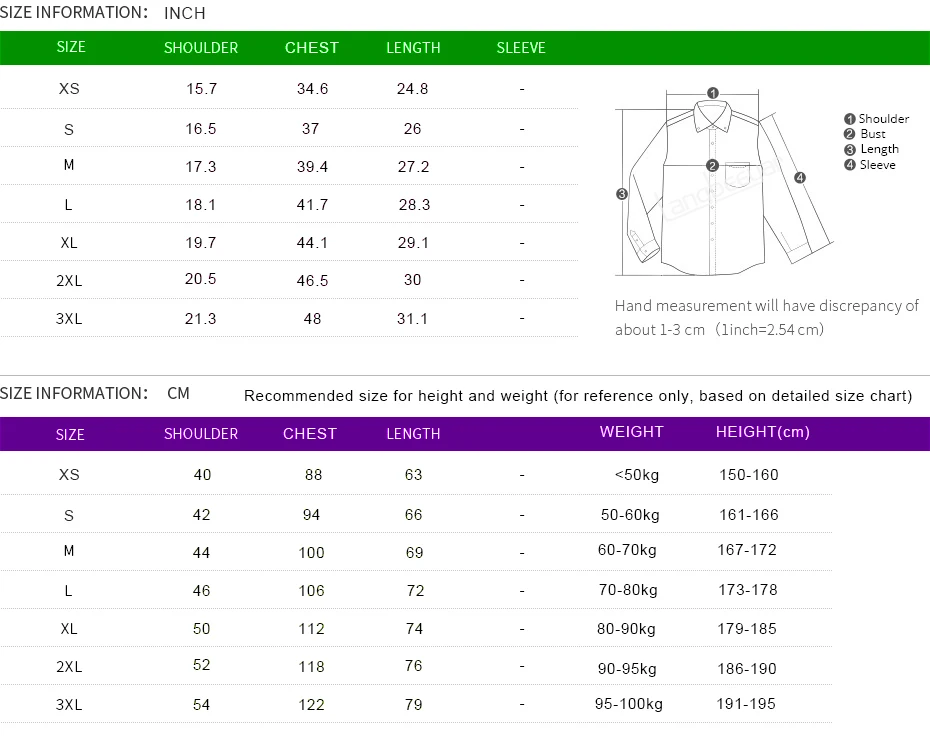Select the XS row in inch table
Screen dimensions: 930x738
69,89
